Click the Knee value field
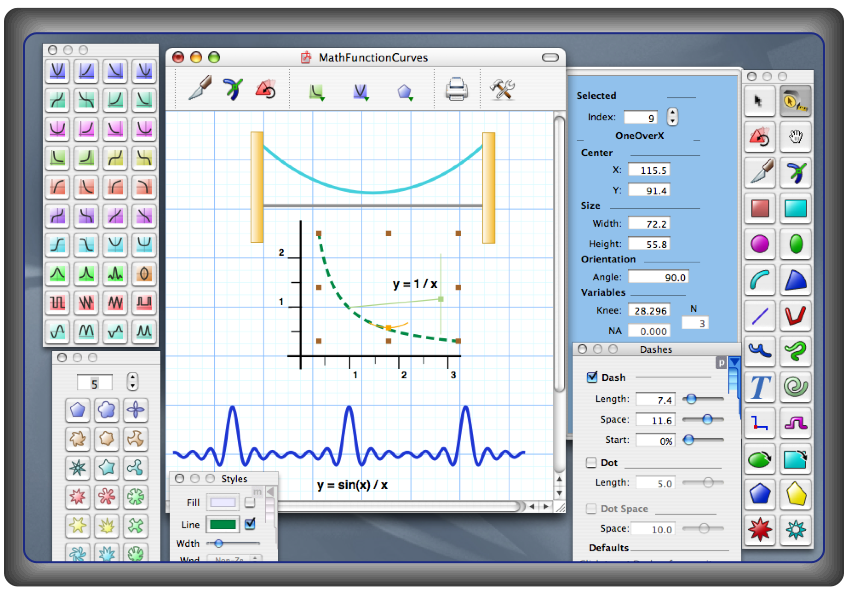 [x=649, y=311]
